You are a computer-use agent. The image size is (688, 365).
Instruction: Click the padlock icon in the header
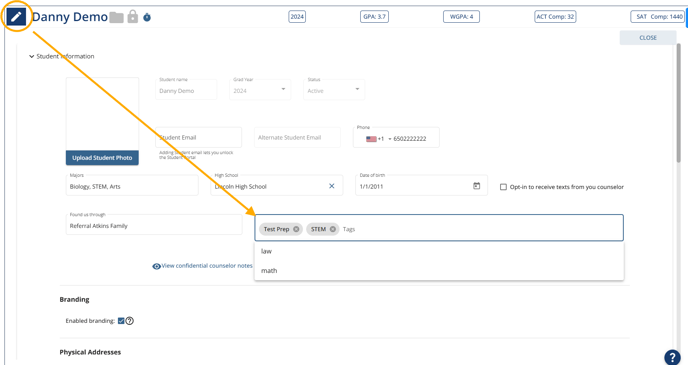[x=133, y=17]
